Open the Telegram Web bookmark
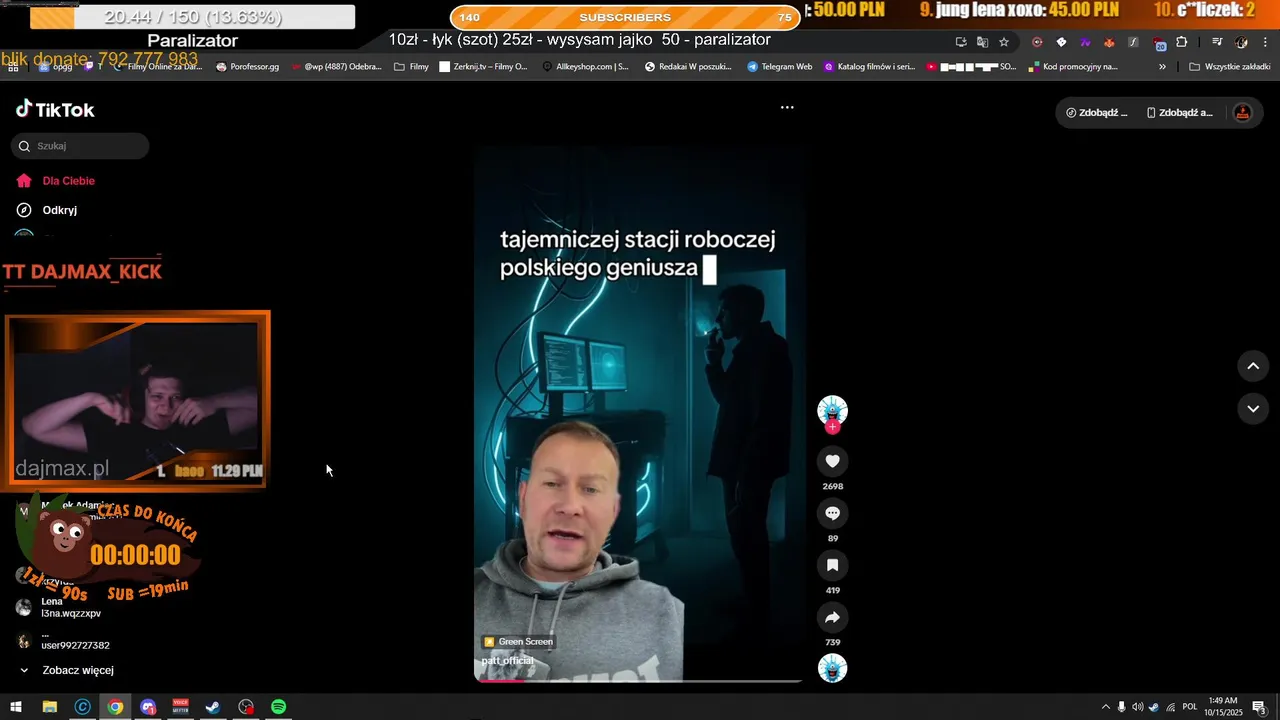Screen dimensions: 1280x720 tap(779, 67)
